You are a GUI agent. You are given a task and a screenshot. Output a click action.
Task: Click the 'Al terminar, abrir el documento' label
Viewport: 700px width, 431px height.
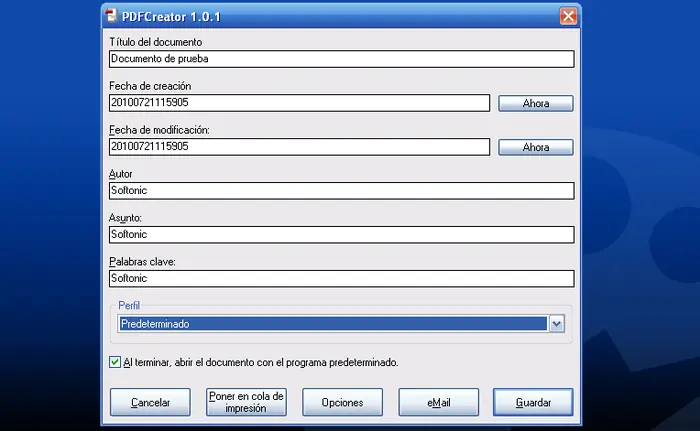[x=261, y=362]
